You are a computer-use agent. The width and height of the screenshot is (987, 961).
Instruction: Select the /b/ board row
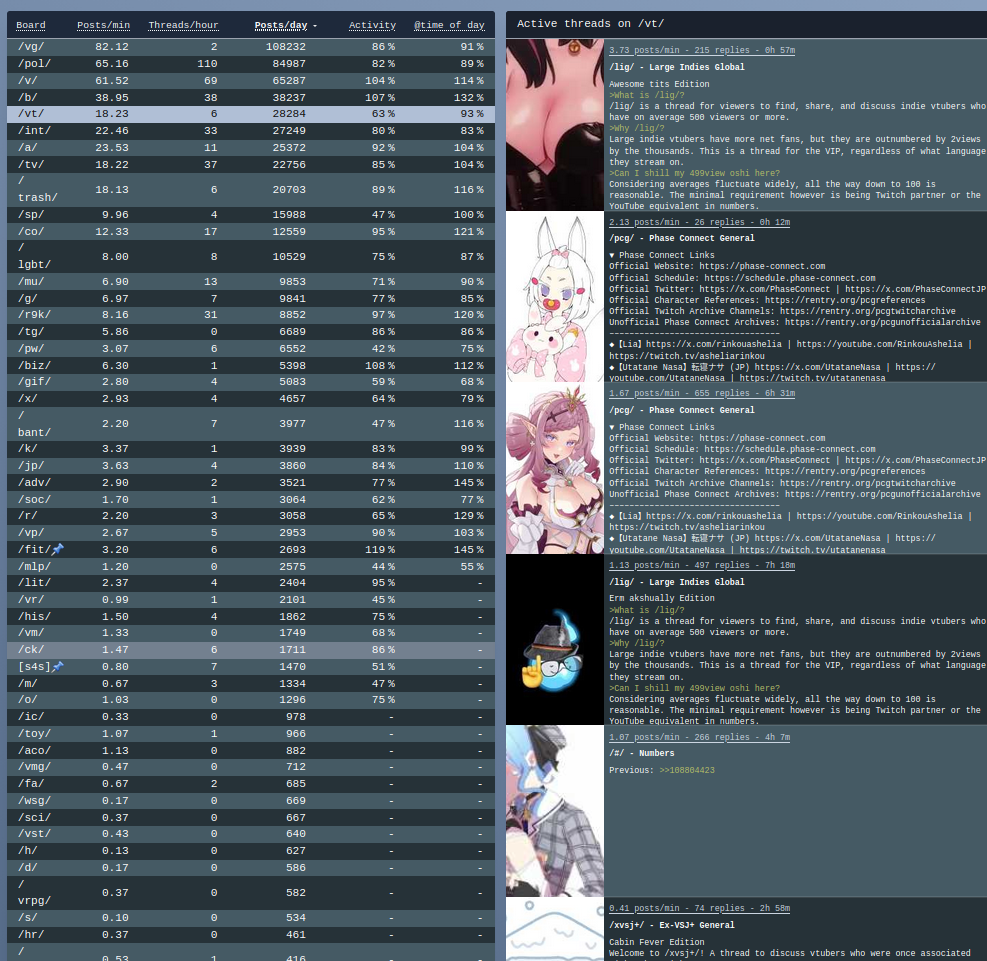pos(251,98)
